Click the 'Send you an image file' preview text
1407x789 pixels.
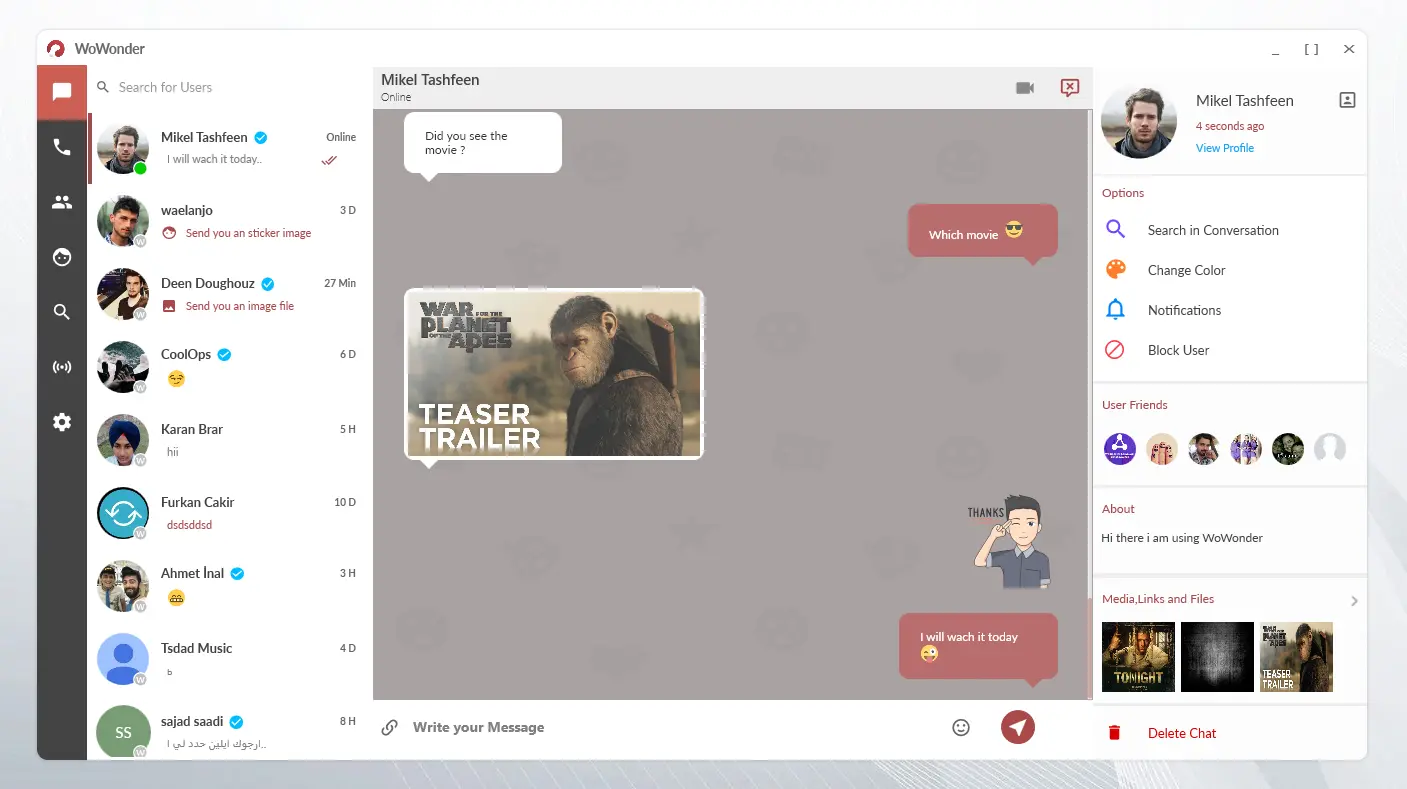coord(240,306)
